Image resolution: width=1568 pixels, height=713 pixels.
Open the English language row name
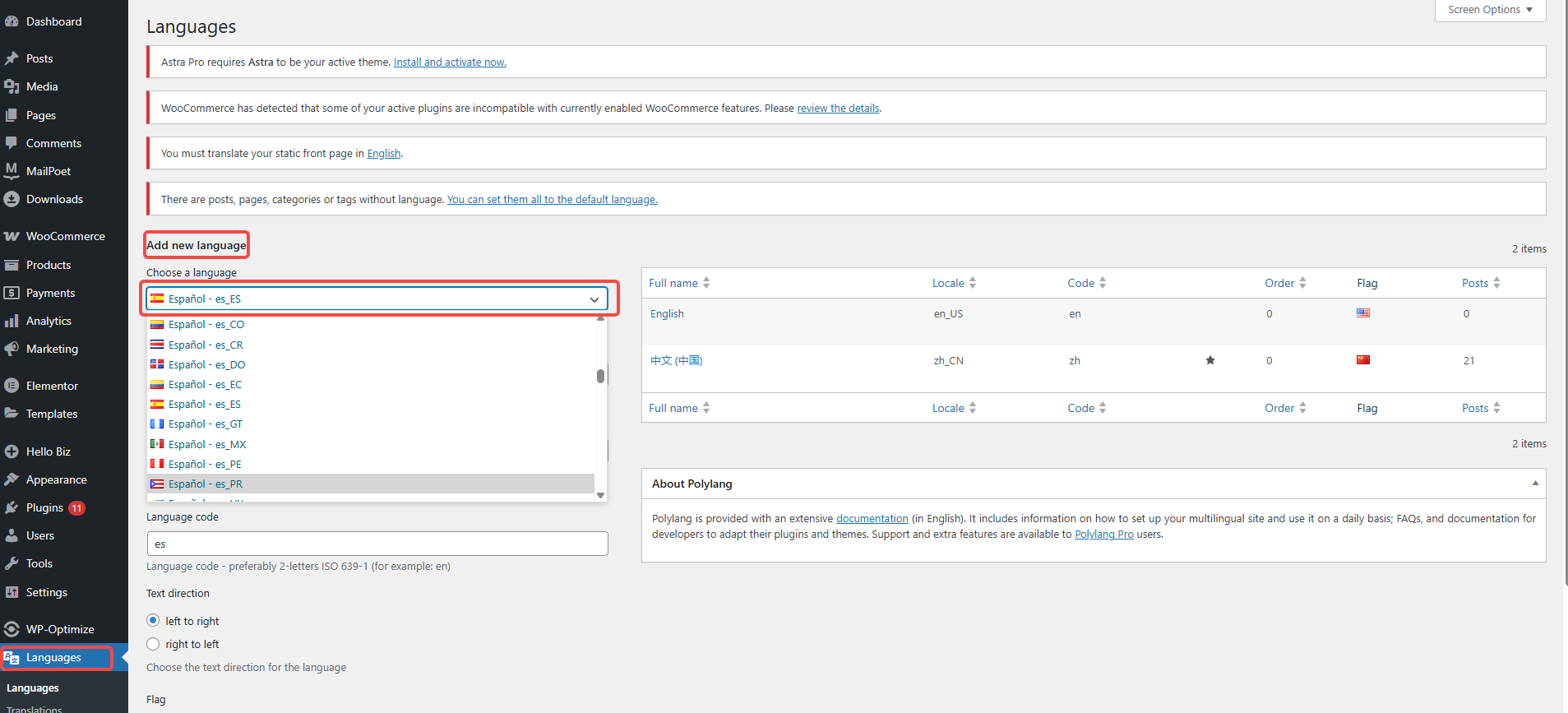667,314
